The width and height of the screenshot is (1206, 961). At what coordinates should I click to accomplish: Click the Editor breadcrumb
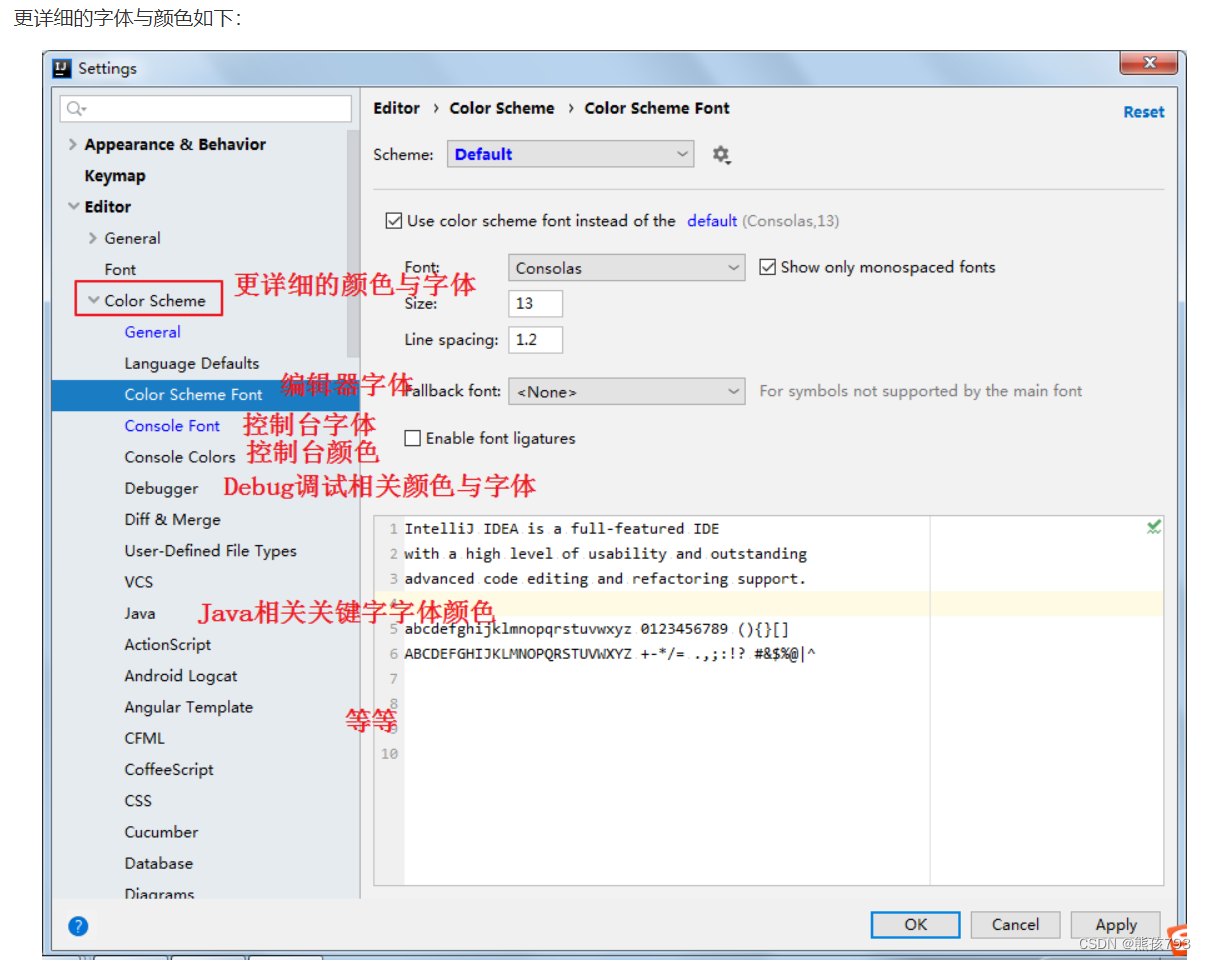[x=396, y=108]
